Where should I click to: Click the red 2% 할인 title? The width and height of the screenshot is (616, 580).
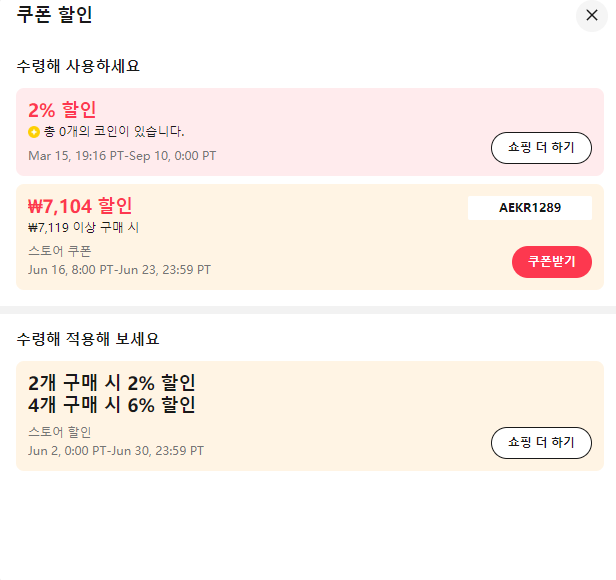(62, 110)
